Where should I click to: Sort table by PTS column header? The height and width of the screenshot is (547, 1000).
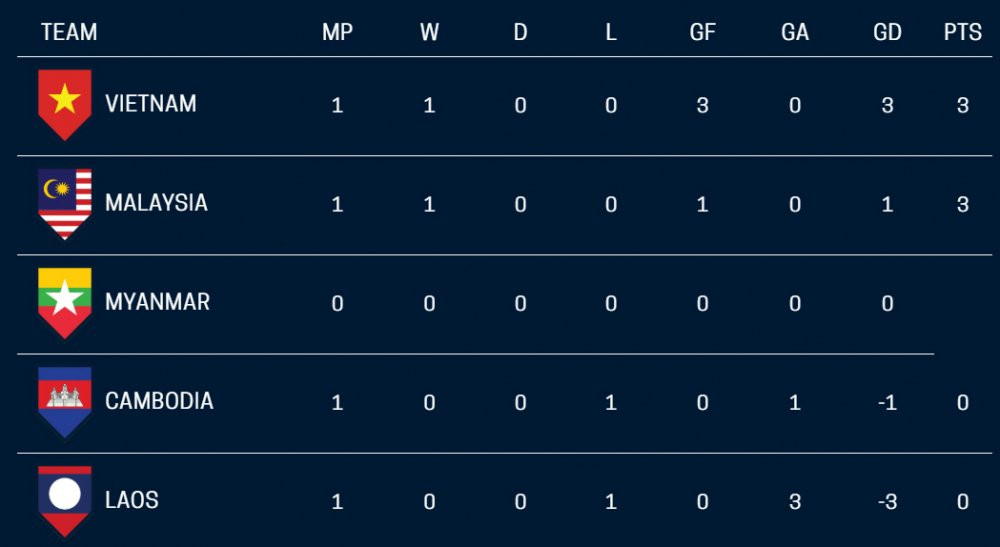point(962,32)
